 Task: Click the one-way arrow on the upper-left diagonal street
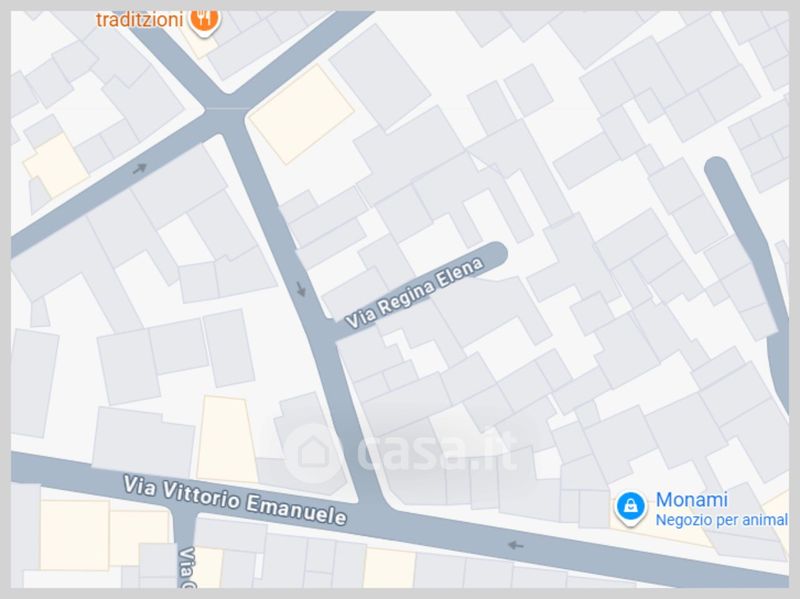point(140,168)
